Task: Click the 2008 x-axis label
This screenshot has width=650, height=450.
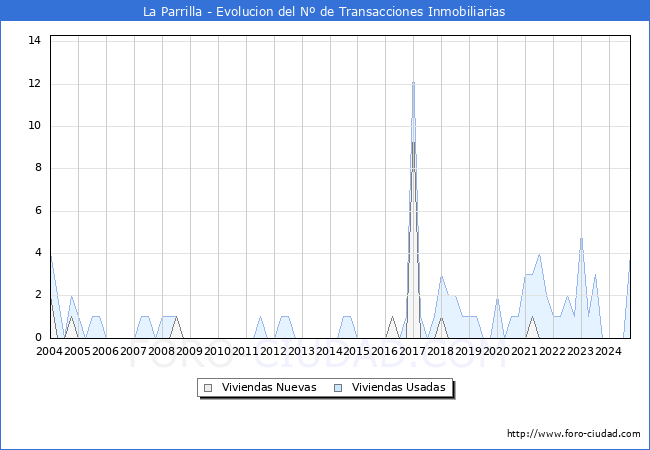Action: 161,351
